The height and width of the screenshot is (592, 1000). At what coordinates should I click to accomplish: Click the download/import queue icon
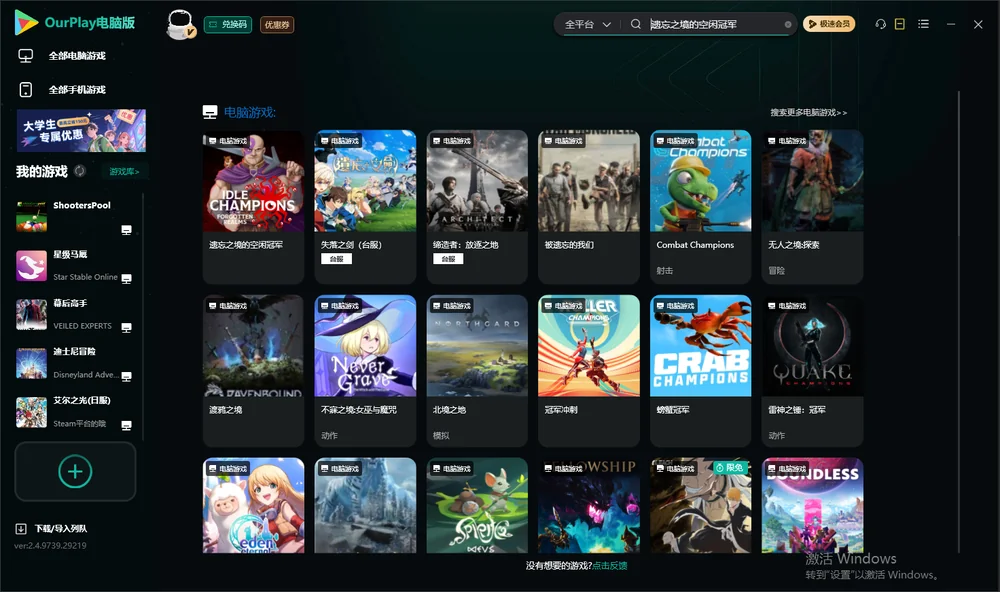[21, 529]
